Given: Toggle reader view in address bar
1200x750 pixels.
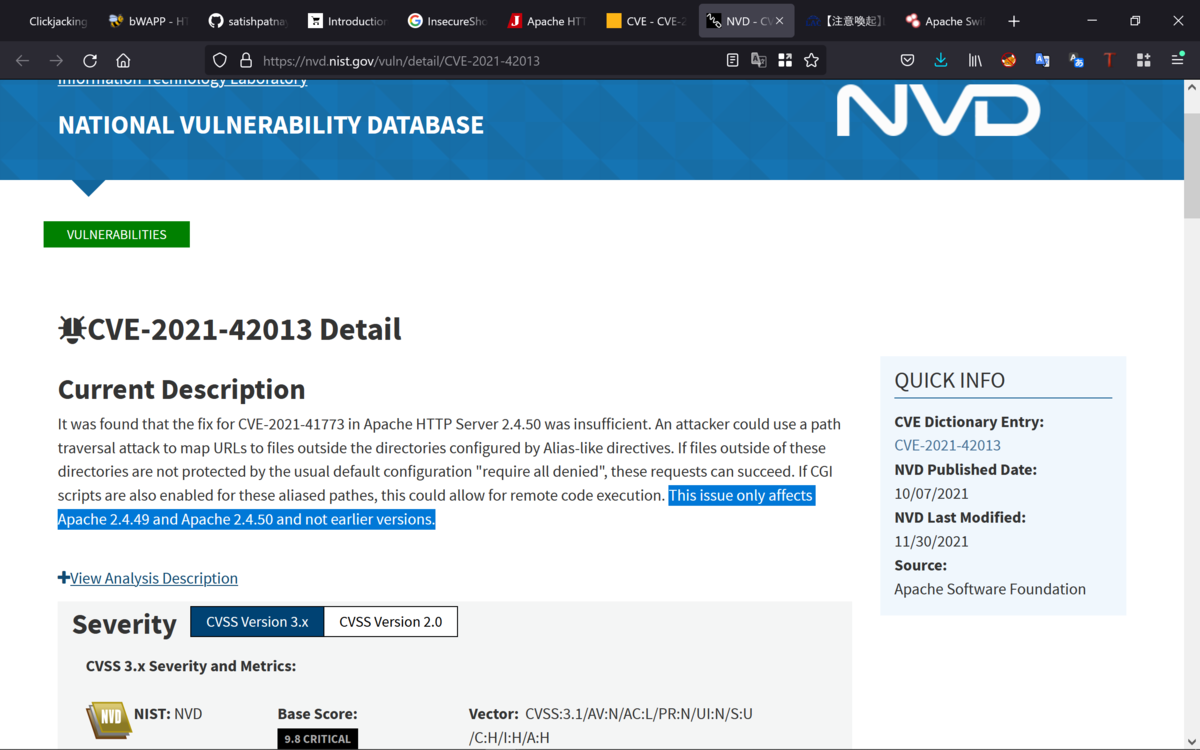Looking at the screenshot, I should (732, 61).
